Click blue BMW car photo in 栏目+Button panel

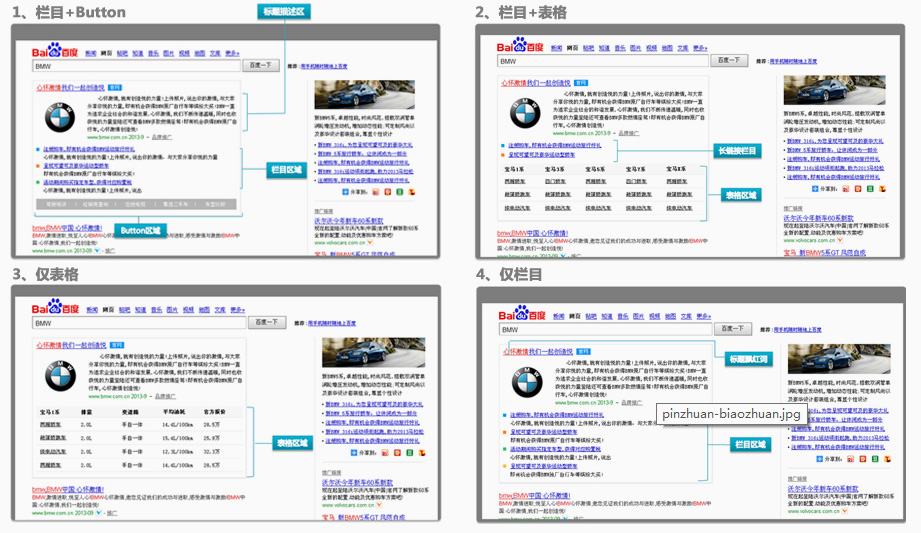point(364,95)
